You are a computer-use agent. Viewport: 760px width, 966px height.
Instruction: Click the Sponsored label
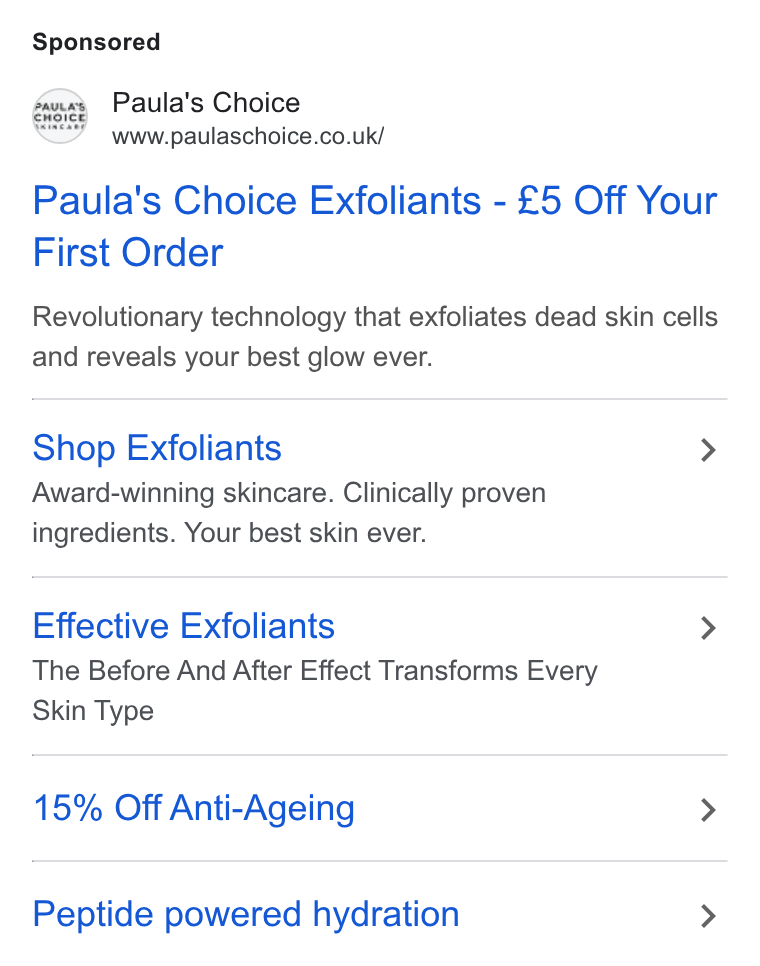point(96,42)
